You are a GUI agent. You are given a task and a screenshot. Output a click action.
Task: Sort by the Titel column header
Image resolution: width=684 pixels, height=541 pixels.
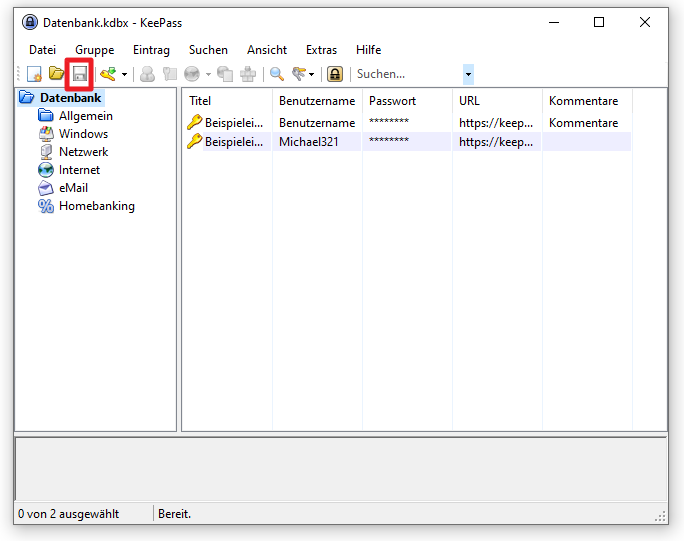click(227, 101)
